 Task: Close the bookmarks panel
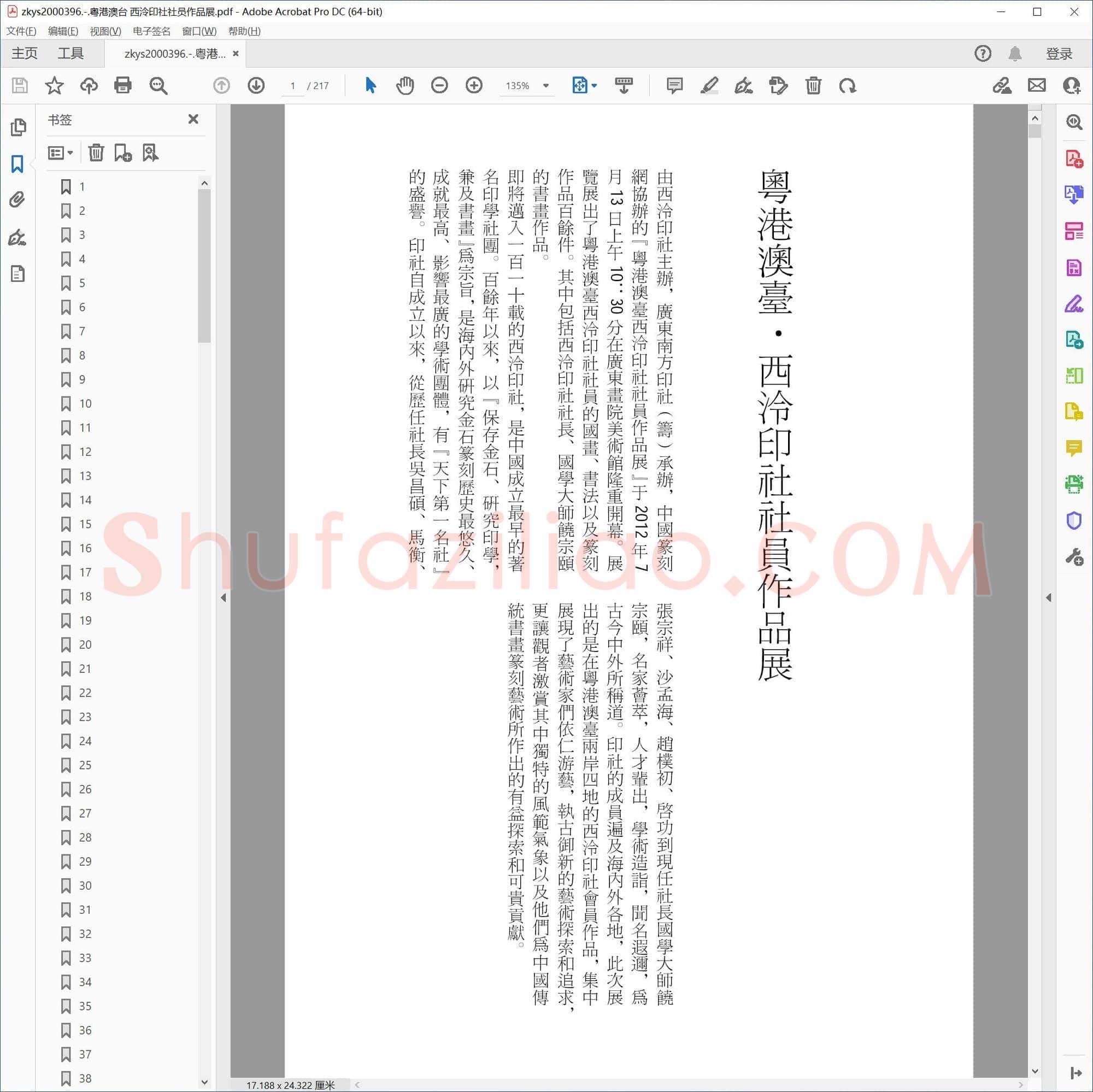pyautogui.click(x=193, y=119)
